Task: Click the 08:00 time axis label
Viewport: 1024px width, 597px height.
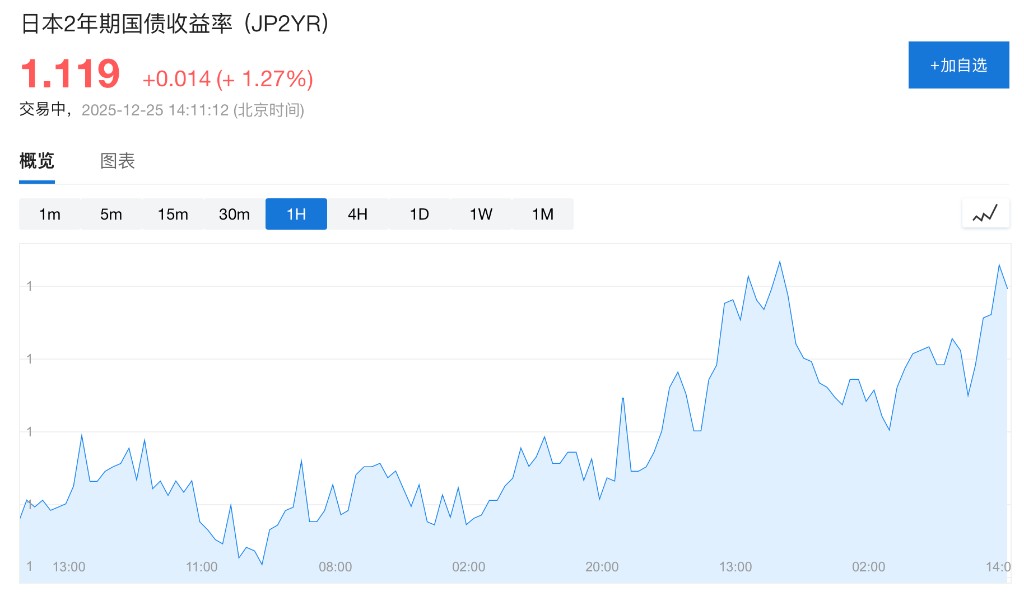Action: click(335, 567)
